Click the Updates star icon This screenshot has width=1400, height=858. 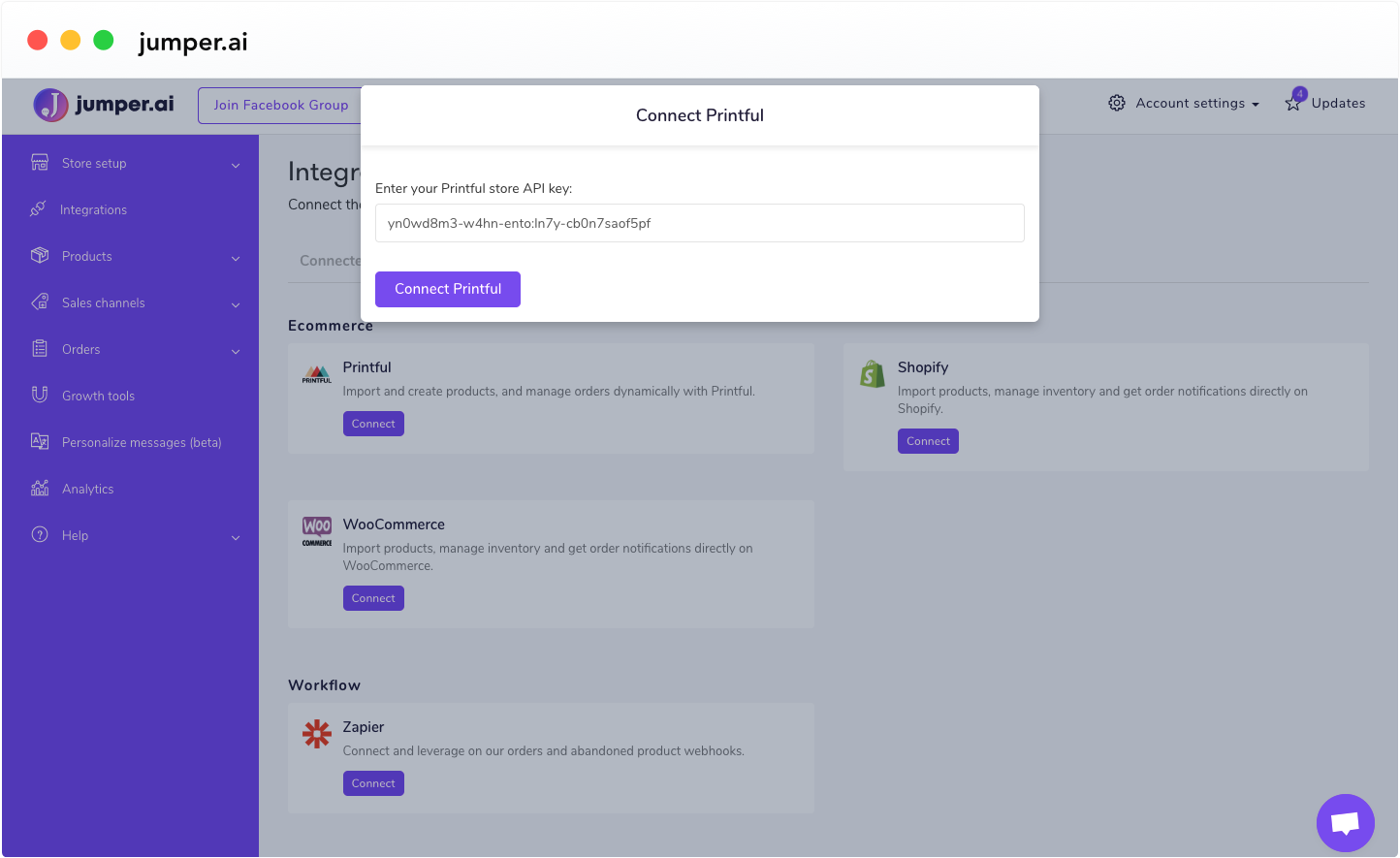pos(1293,103)
